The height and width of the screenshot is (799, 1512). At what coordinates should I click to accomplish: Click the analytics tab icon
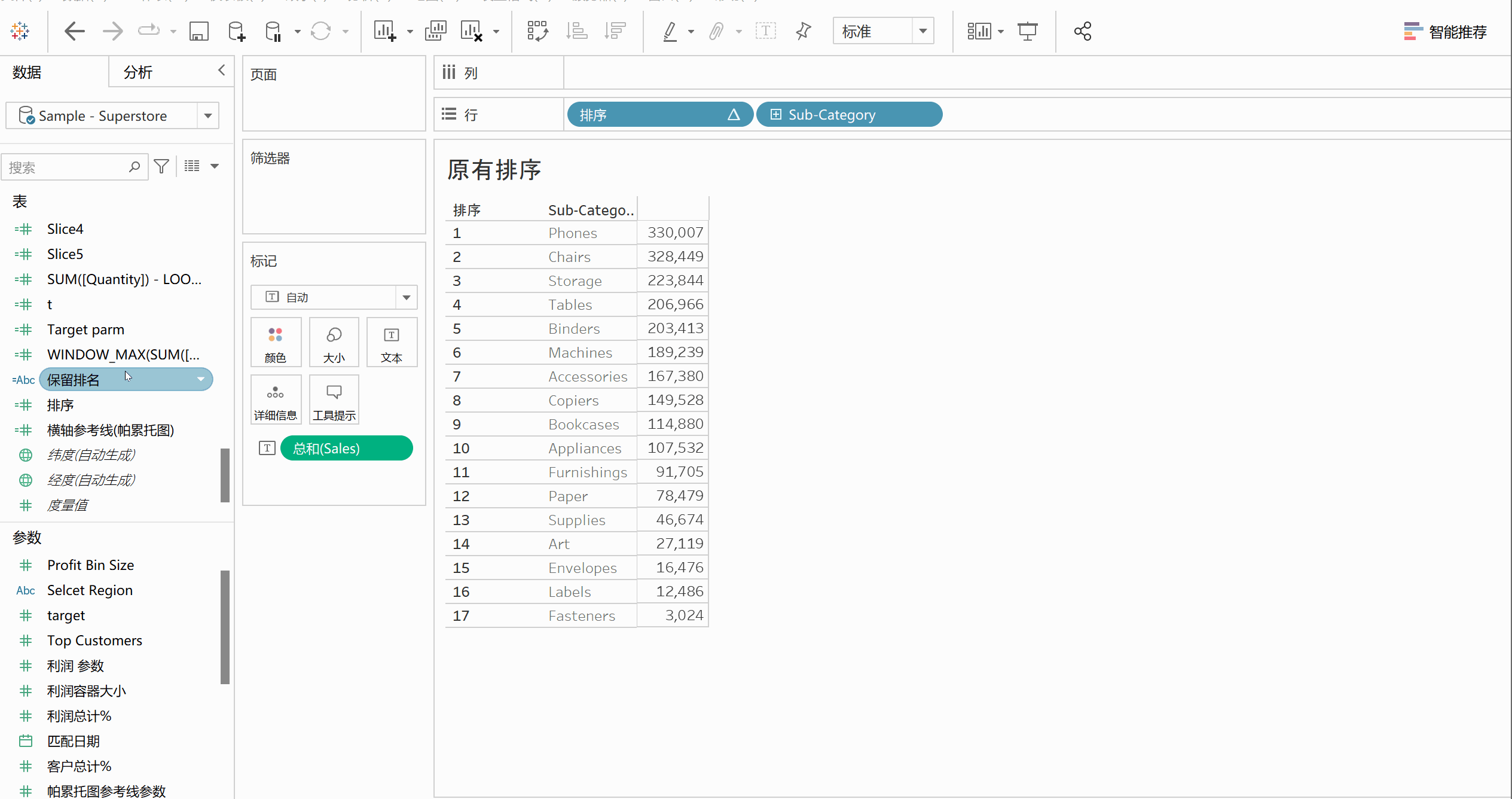pos(138,72)
